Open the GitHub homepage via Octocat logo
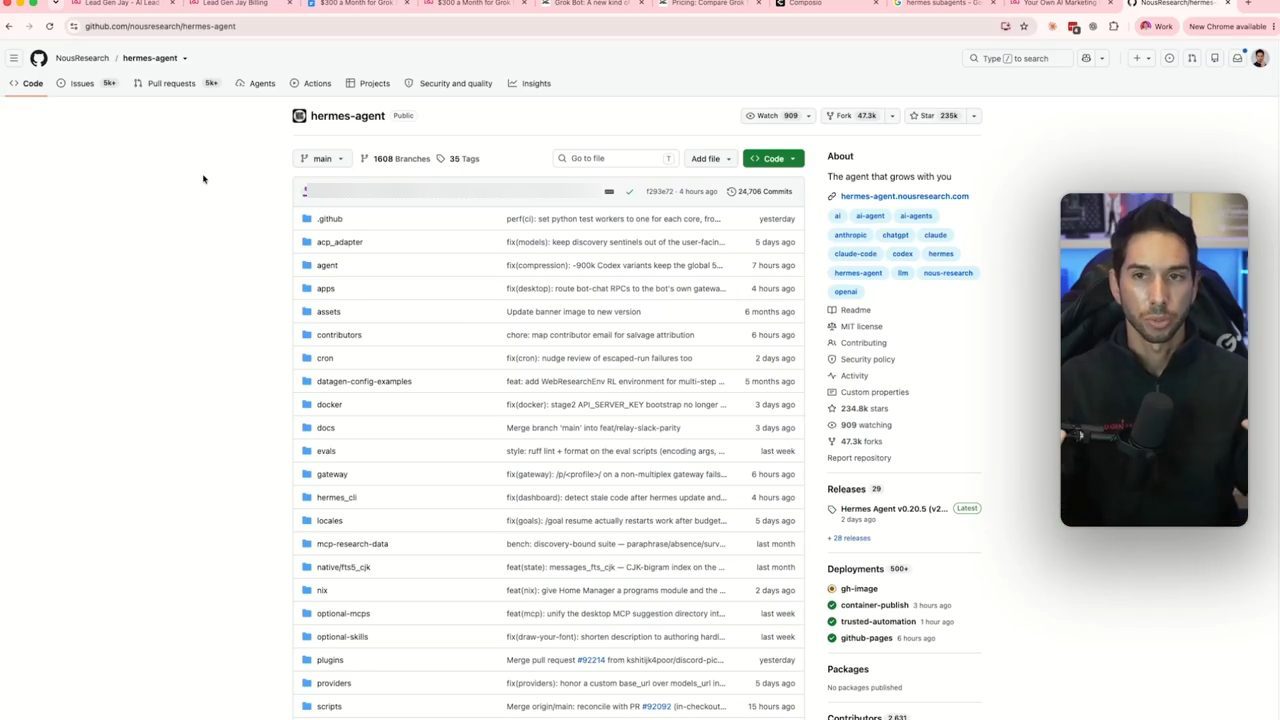The height and width of the screenshot is (720, 1280). click(x=39, y=58)
